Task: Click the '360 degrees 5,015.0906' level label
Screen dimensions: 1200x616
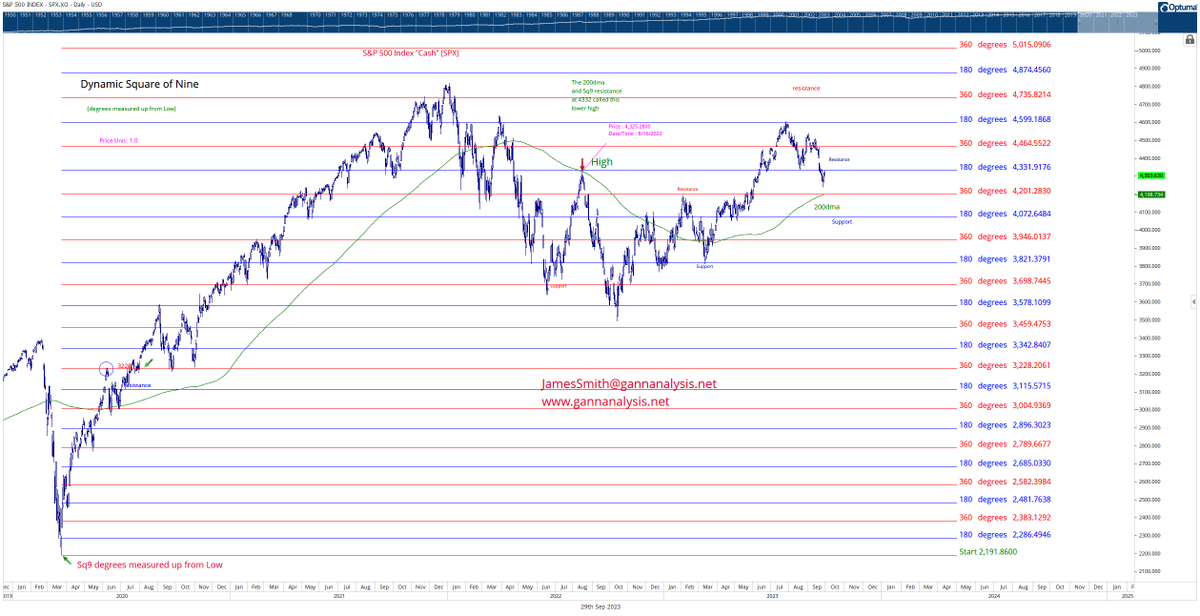Action: click(x=1005, y=45)
